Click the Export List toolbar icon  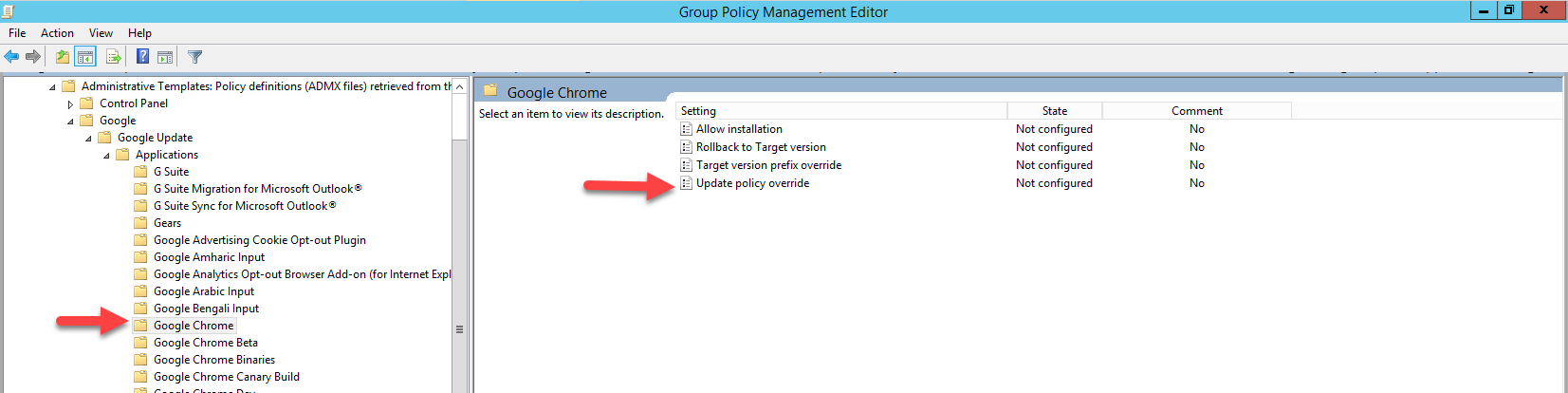(x=113, y=57)
